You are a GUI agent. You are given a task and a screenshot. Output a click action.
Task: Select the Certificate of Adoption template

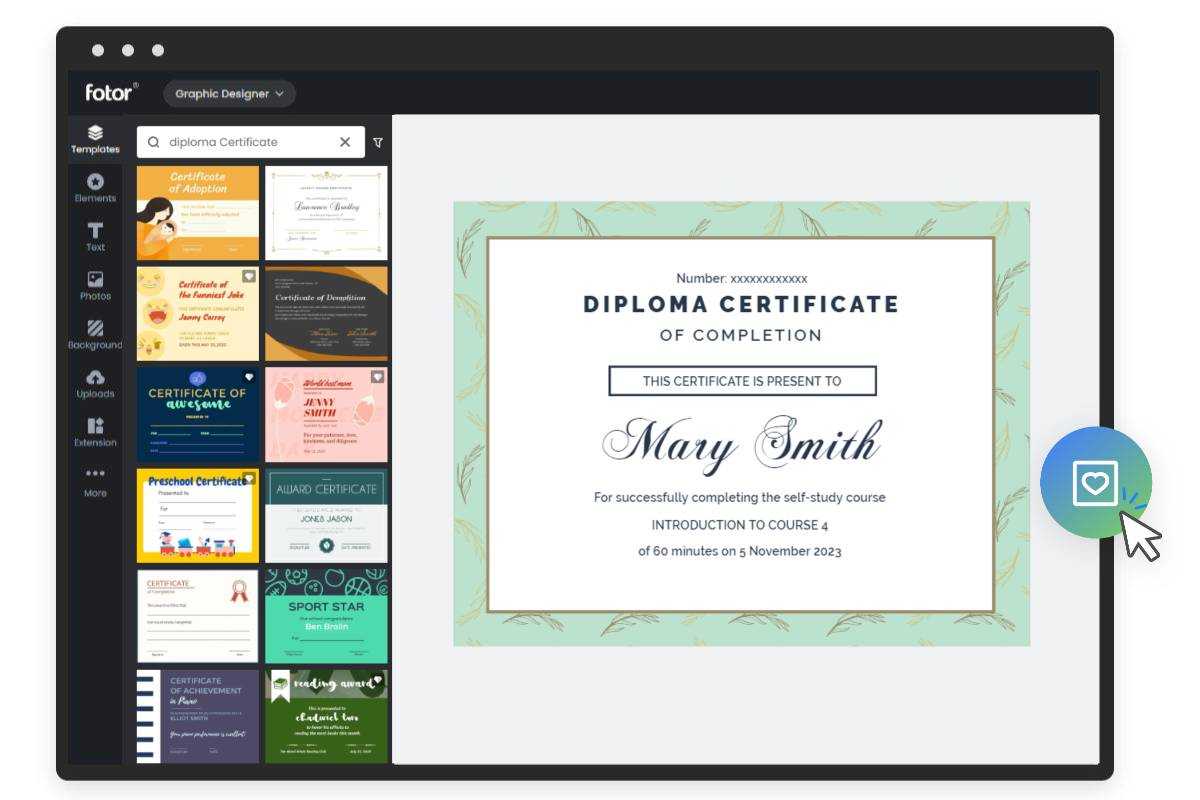[198, 213]
